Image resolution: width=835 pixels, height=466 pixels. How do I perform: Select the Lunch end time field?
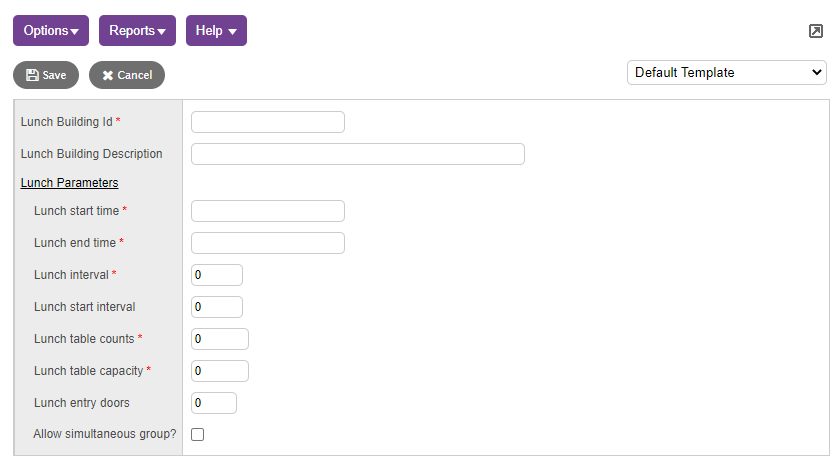click(268, 243)
